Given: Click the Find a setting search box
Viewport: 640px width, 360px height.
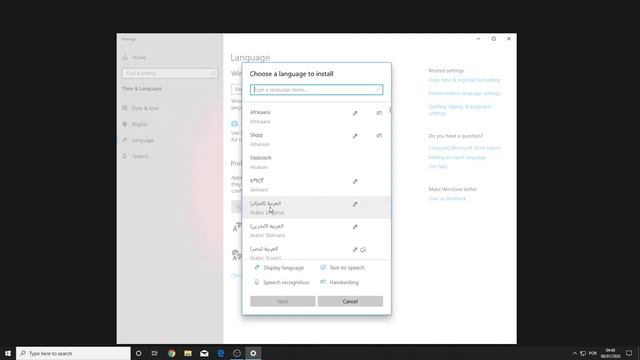Looking at the screenshot, I should click(169, 73).
